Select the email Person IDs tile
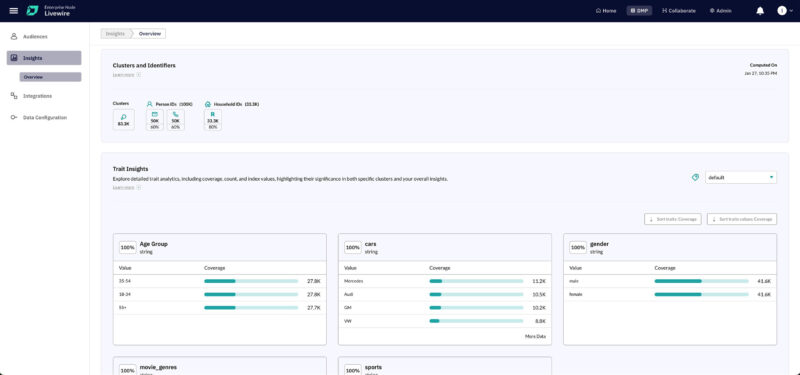 [155, 120]
